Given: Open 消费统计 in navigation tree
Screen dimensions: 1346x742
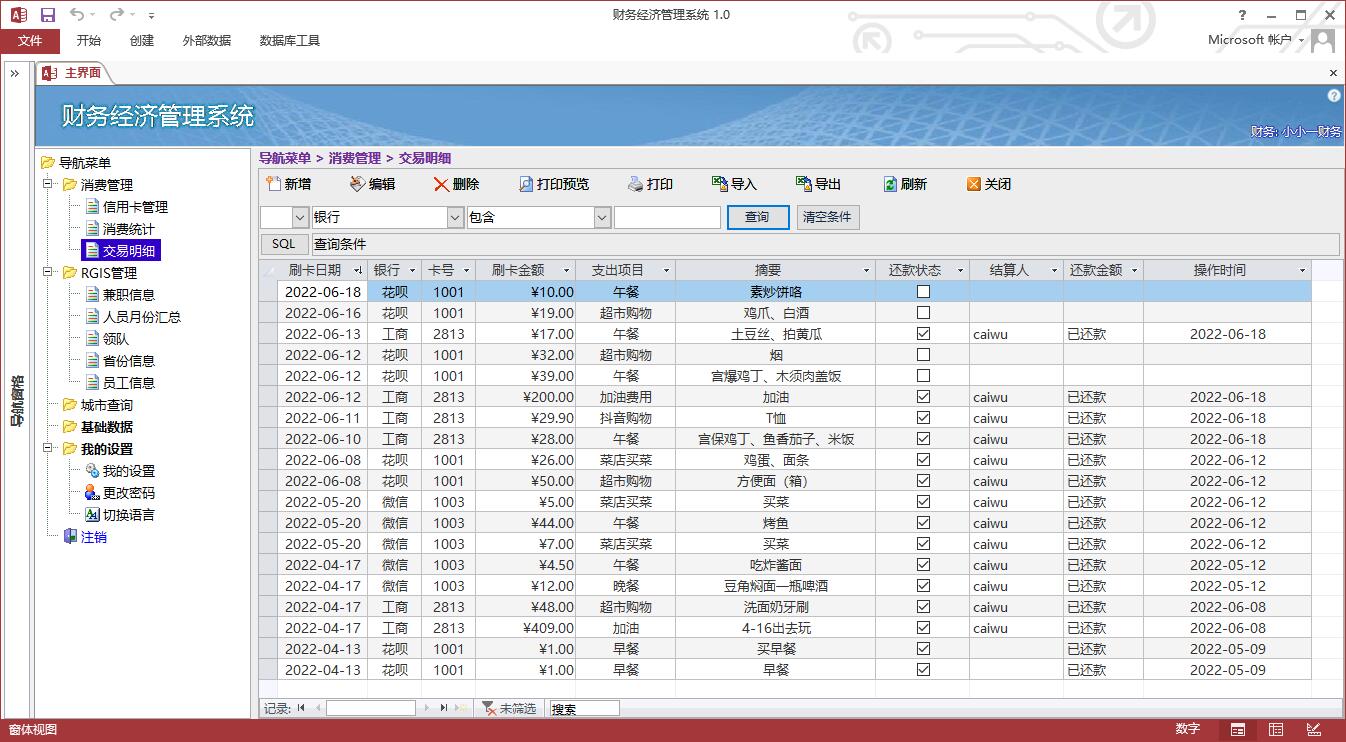Looking at the screenshot, I should pyautogui.click(x=129, y=229).
